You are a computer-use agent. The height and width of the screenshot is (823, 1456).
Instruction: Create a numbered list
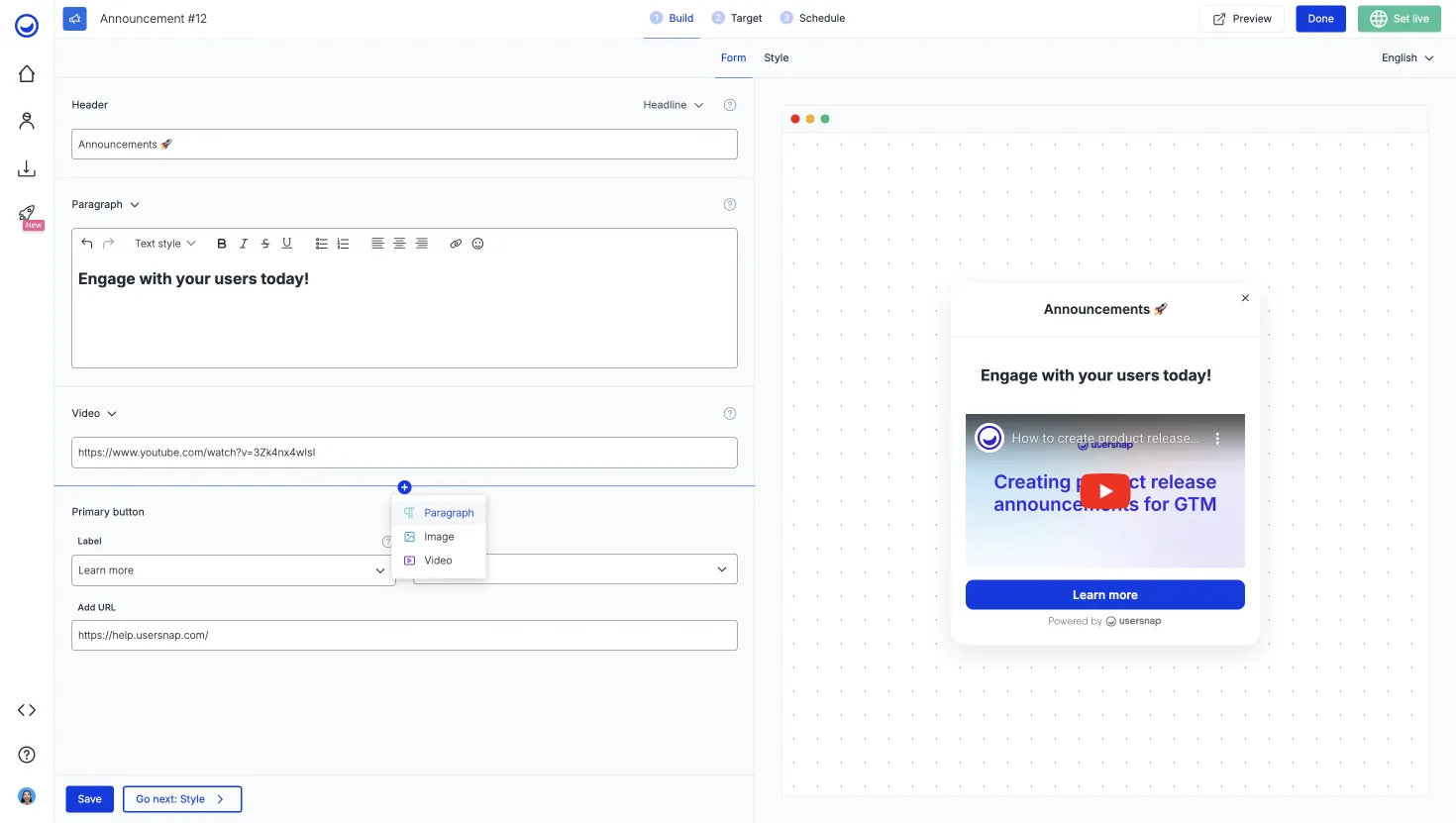click(343, 243)
